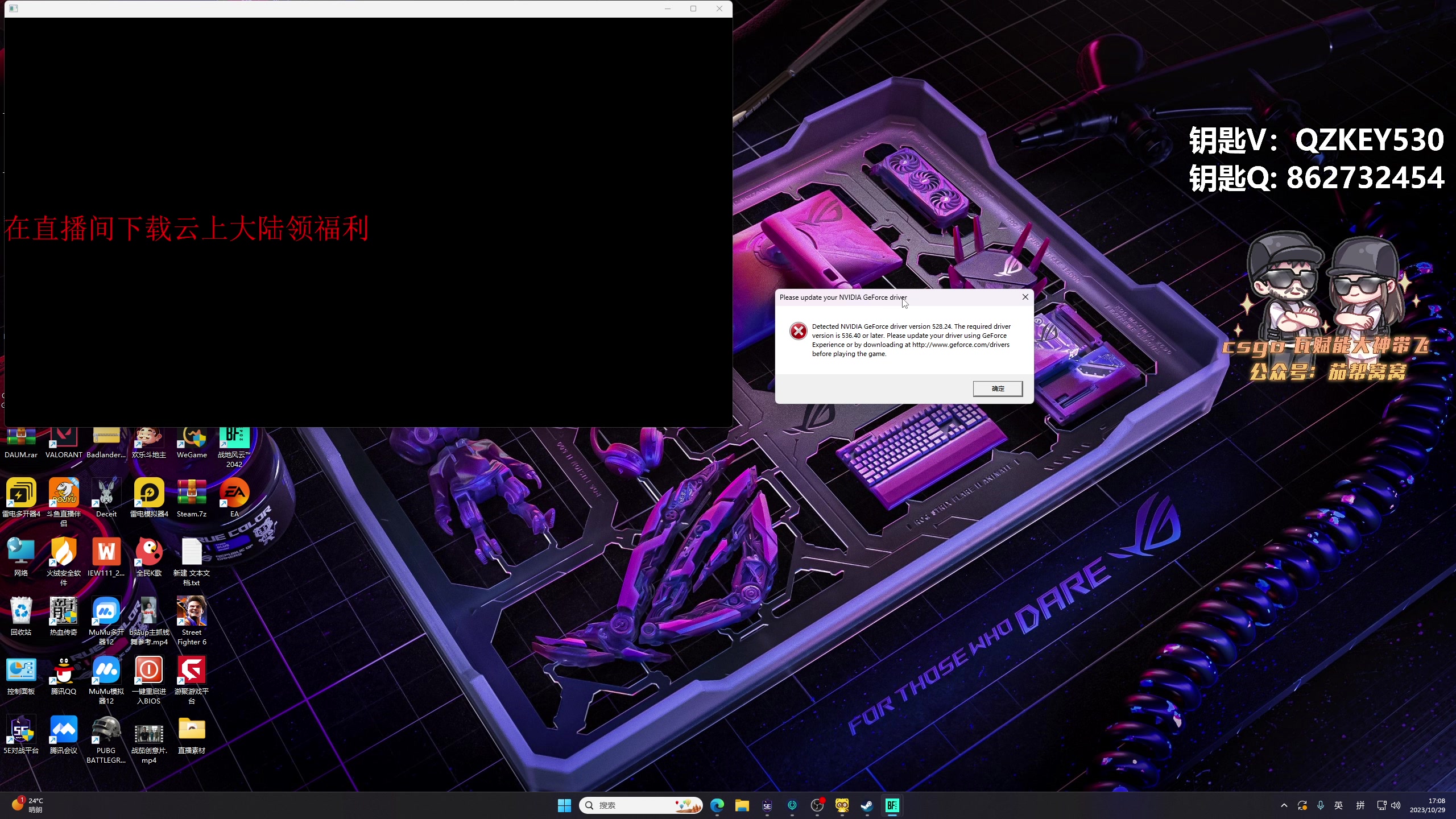Image resolution: width=1456 pixels, height=819 pixels.
Task: Toggle the 拼 IME mode indicator
Action: click(x=1360, y=805)
